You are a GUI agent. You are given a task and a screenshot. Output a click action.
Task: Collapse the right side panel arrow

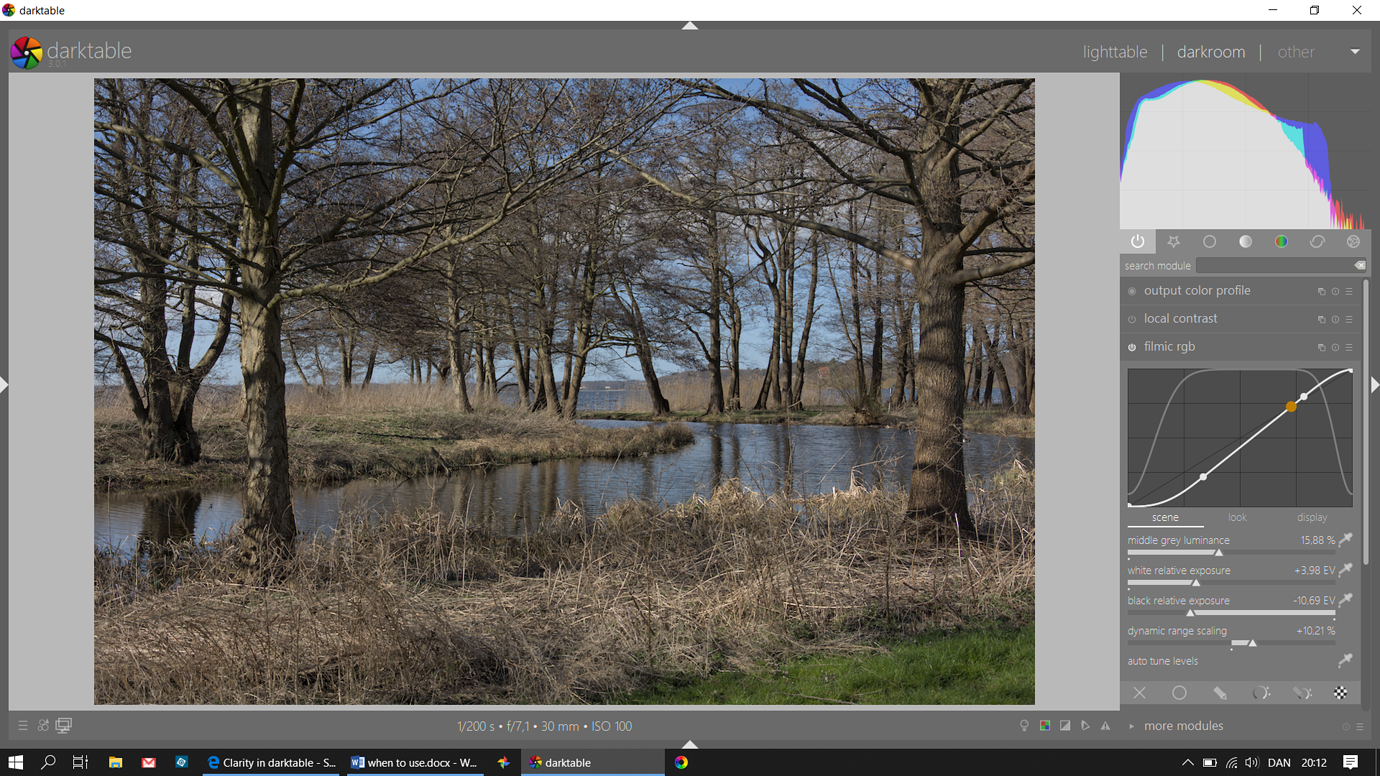(x=1374, y=385)
